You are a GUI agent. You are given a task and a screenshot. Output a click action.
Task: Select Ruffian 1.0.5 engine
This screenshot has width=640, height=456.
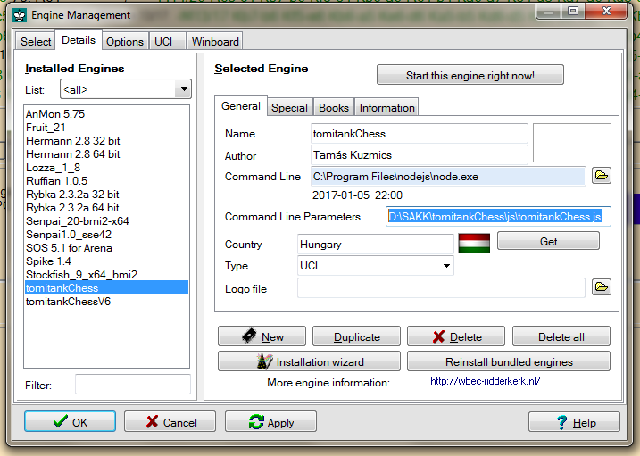pos(106,181)
